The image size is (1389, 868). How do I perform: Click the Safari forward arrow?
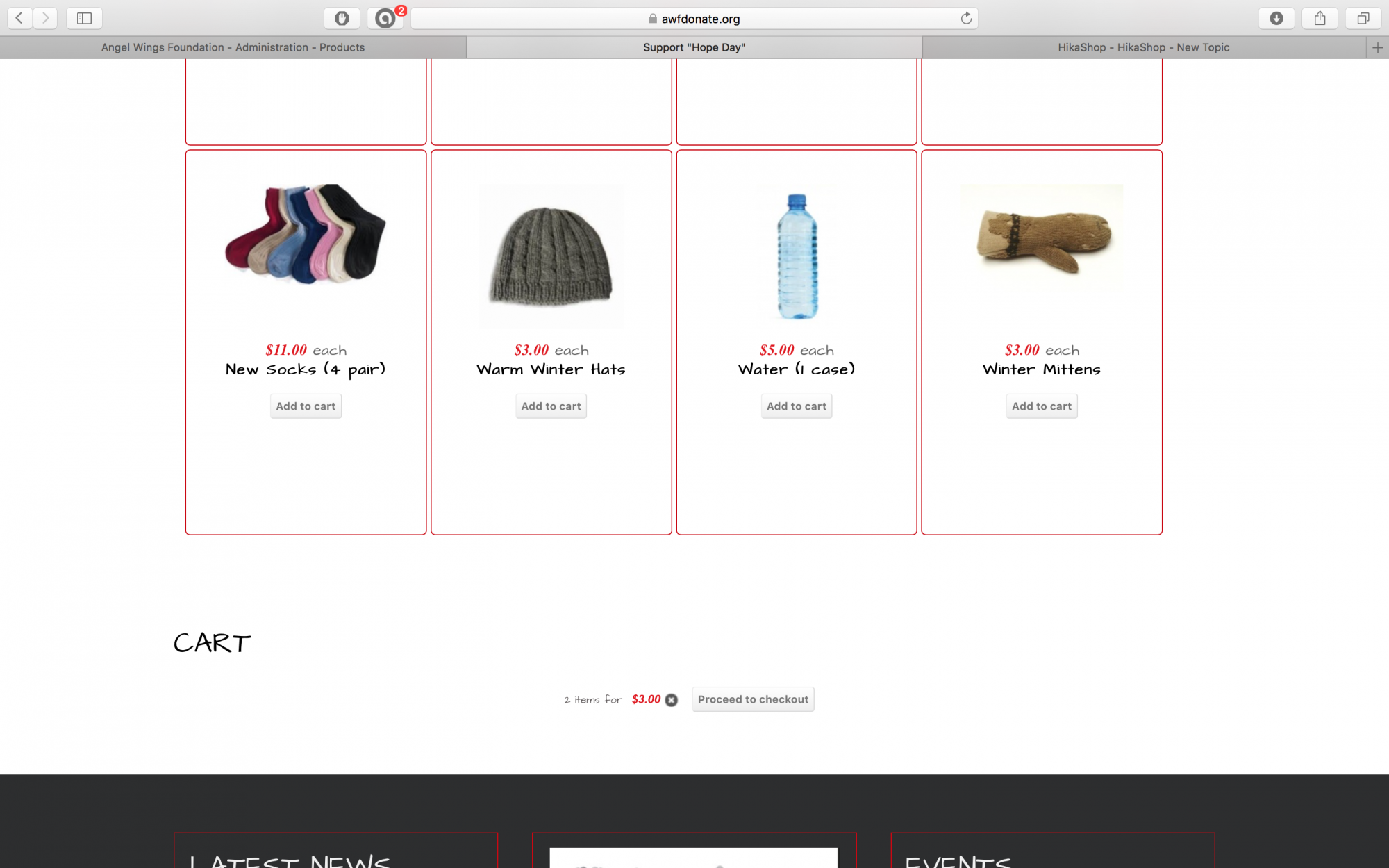46,18
